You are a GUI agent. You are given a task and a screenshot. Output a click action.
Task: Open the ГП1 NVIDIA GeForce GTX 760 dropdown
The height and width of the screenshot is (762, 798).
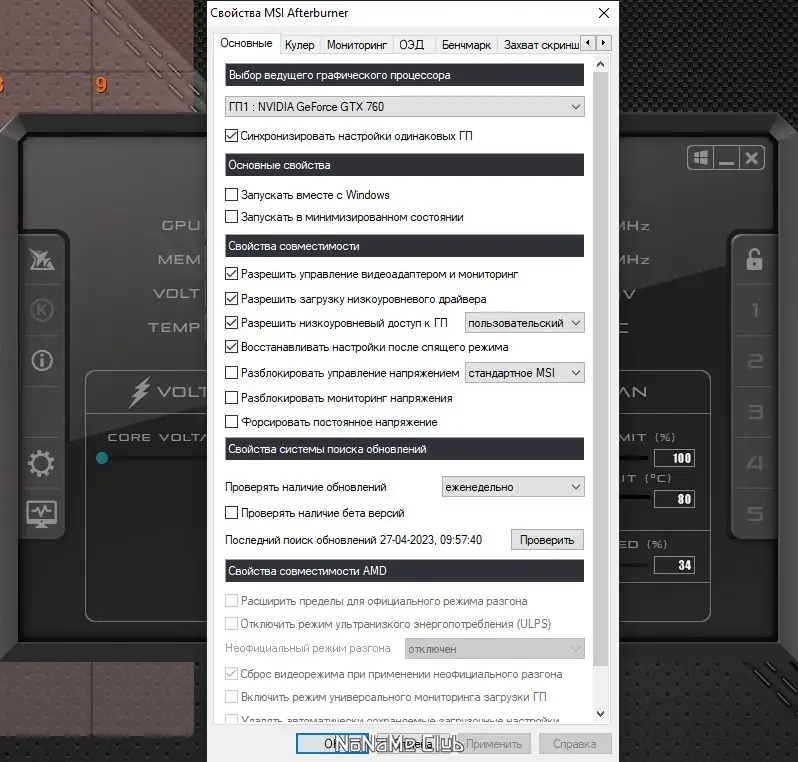pyautogui.click(x=405, y=107)
